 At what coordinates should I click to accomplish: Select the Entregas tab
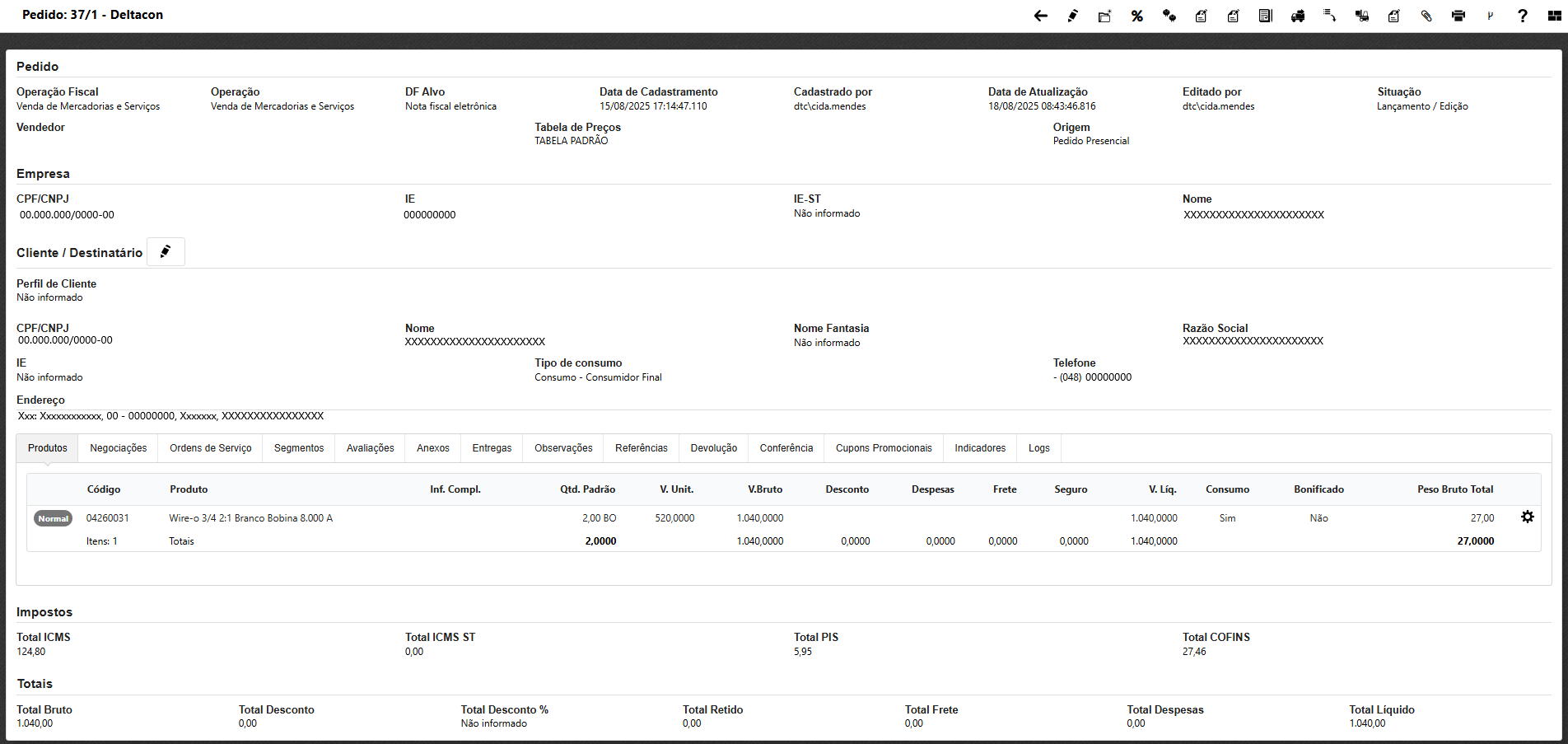pos(492,448)
